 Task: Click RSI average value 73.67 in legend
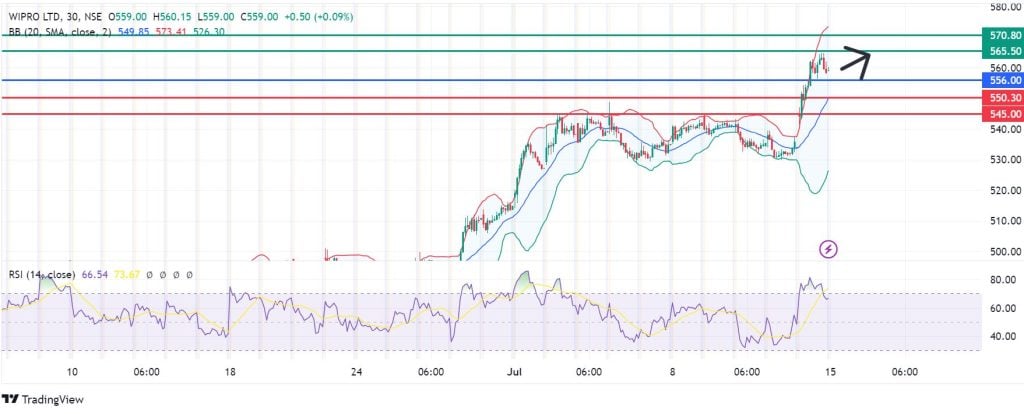[125, 275]
